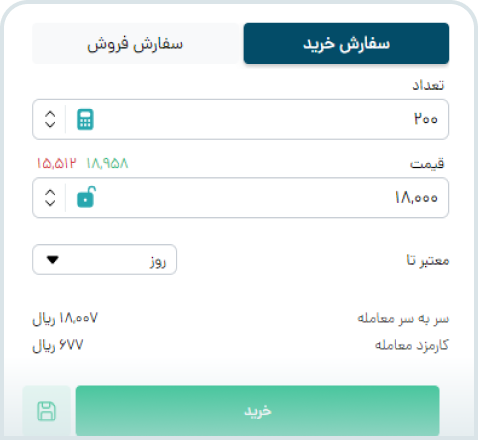Image resolution: width=478 pixels, height=440 pixels.
Task: Click break-even price ۱۸,۰۰۷ ریال
Action: click(x=65, y=318)
